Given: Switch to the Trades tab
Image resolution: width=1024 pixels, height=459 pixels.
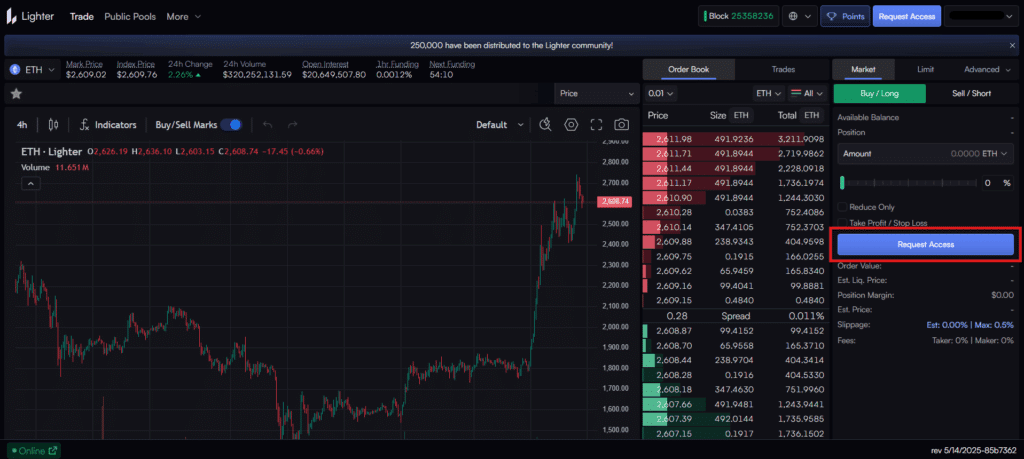Looking at the screenshot, I should 782,69.
